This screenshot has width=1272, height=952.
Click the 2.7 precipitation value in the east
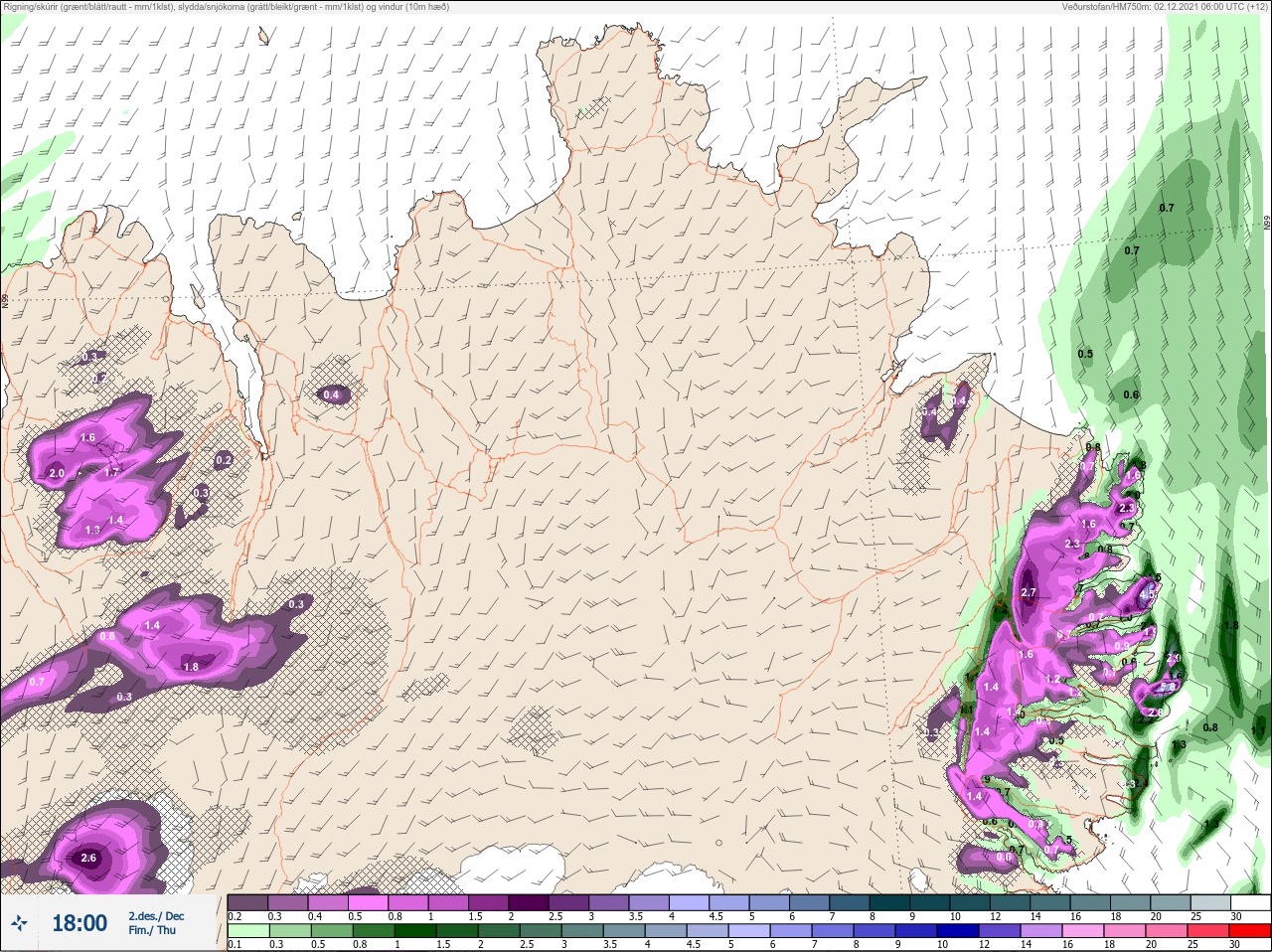click(x=1029, y=592)
